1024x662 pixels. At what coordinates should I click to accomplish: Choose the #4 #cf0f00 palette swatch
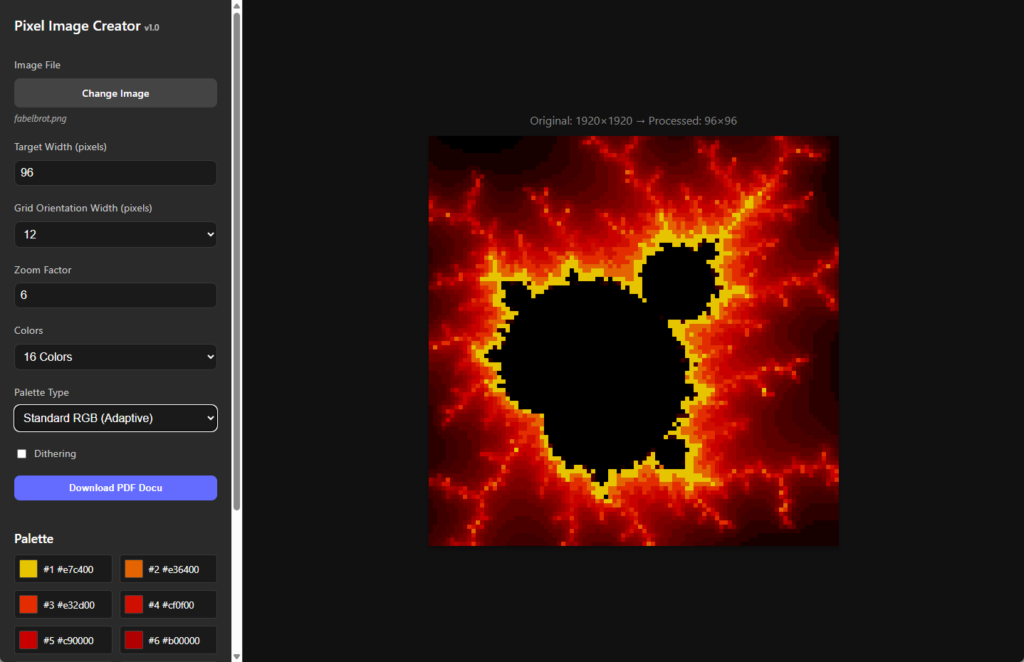pos(133,604)
